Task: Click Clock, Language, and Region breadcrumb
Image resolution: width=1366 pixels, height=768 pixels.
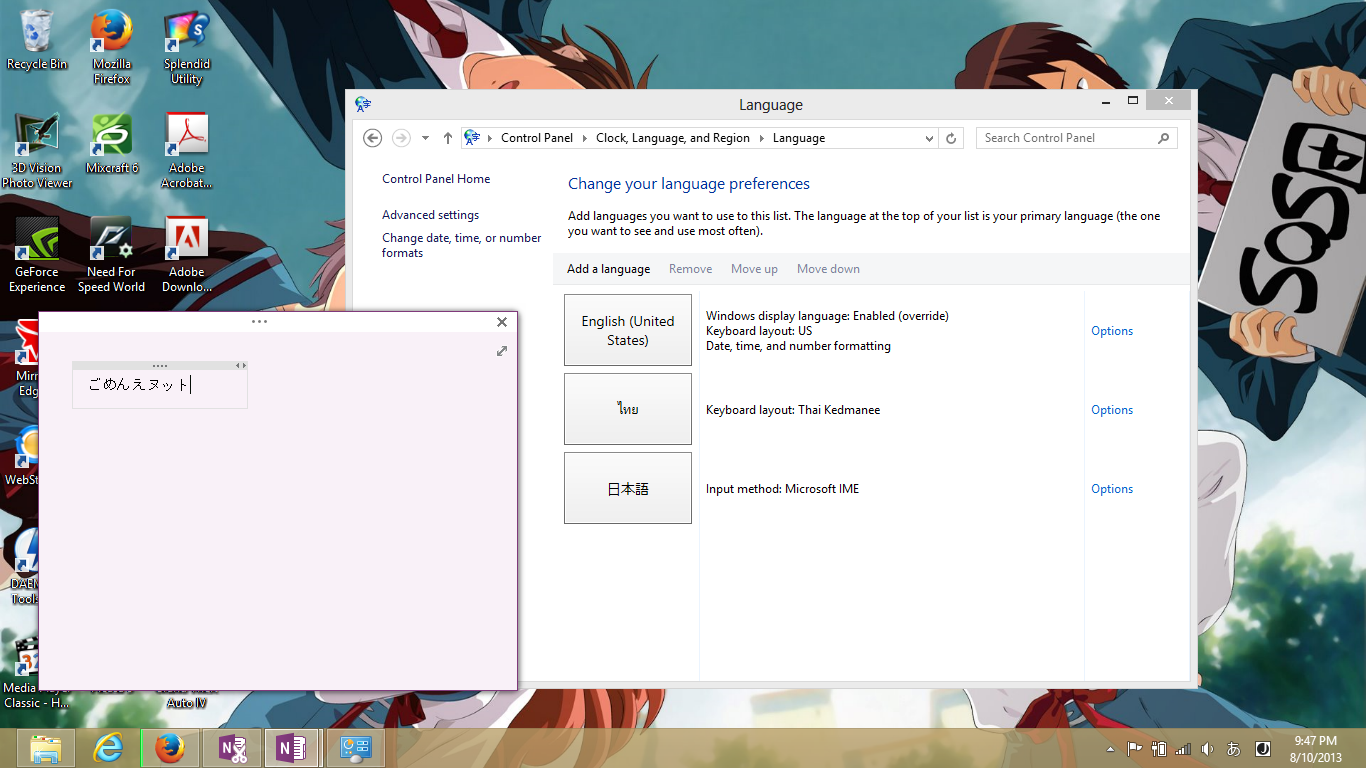Action: pyautogui.click(x=673, y=138)
